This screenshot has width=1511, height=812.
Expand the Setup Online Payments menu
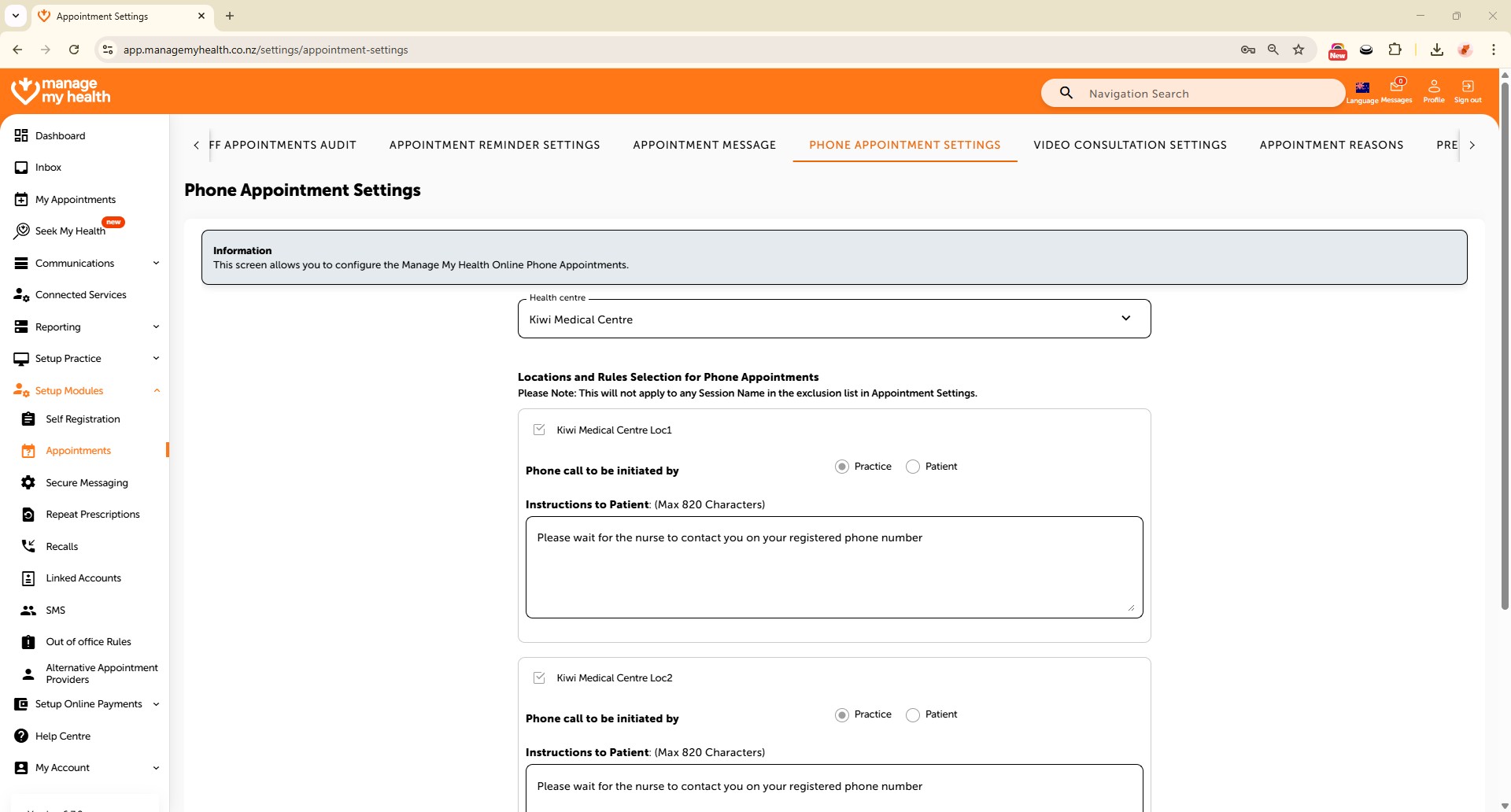coord(87,703)
